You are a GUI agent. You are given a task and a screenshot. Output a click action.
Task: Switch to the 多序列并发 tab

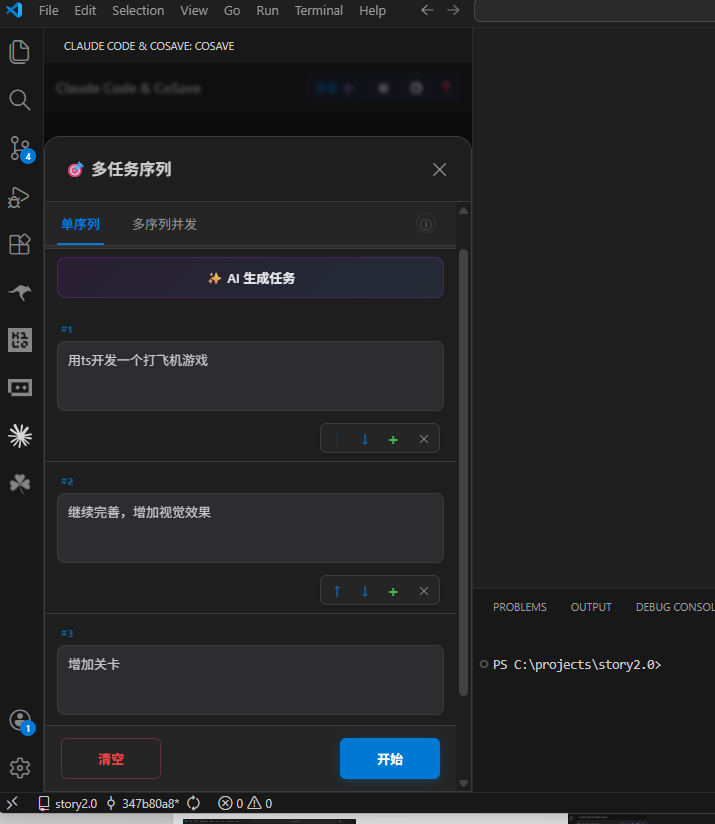[x=164, y=224]
